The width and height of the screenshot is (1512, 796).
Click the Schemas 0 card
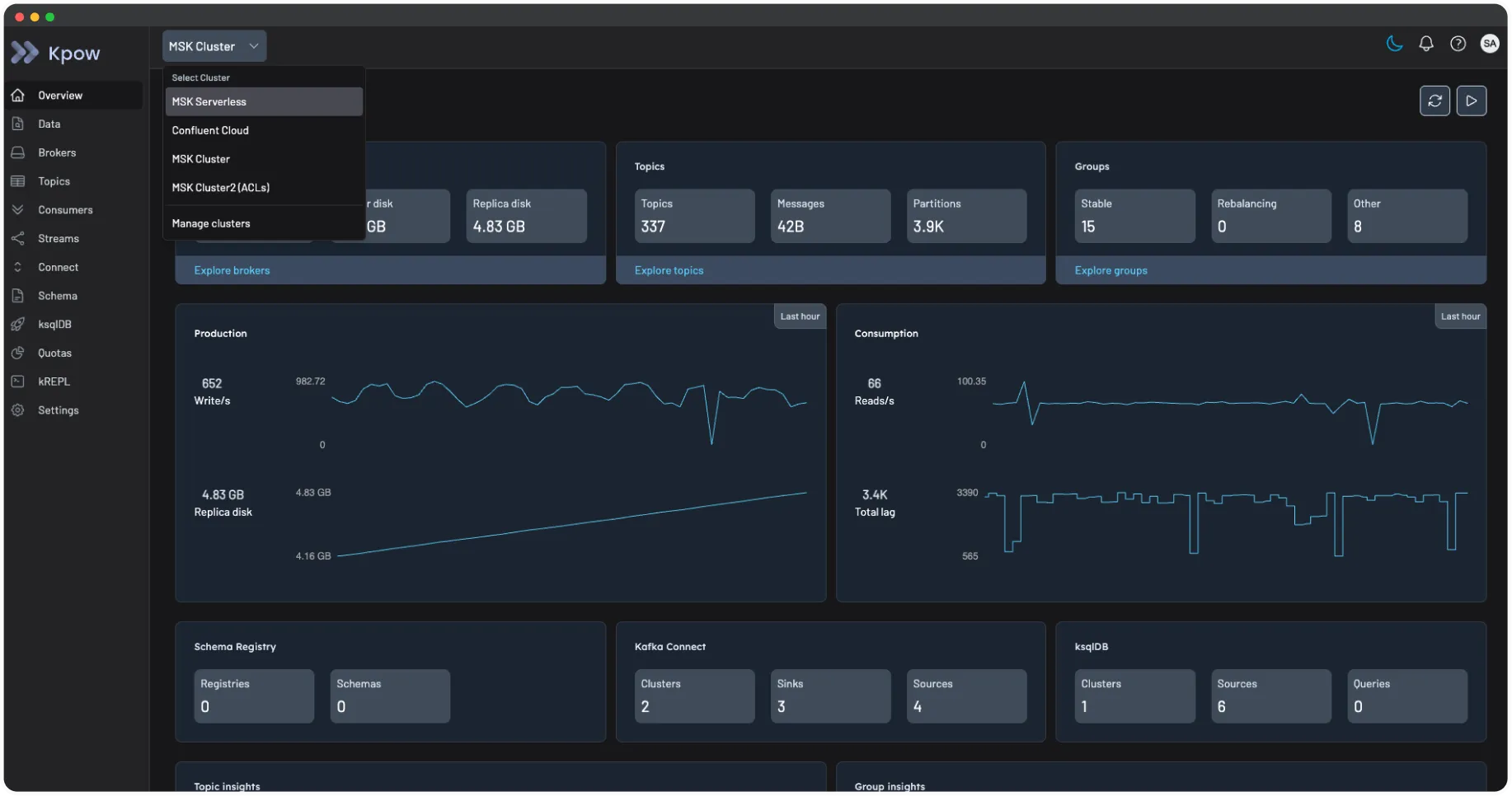tap(390, 696)
